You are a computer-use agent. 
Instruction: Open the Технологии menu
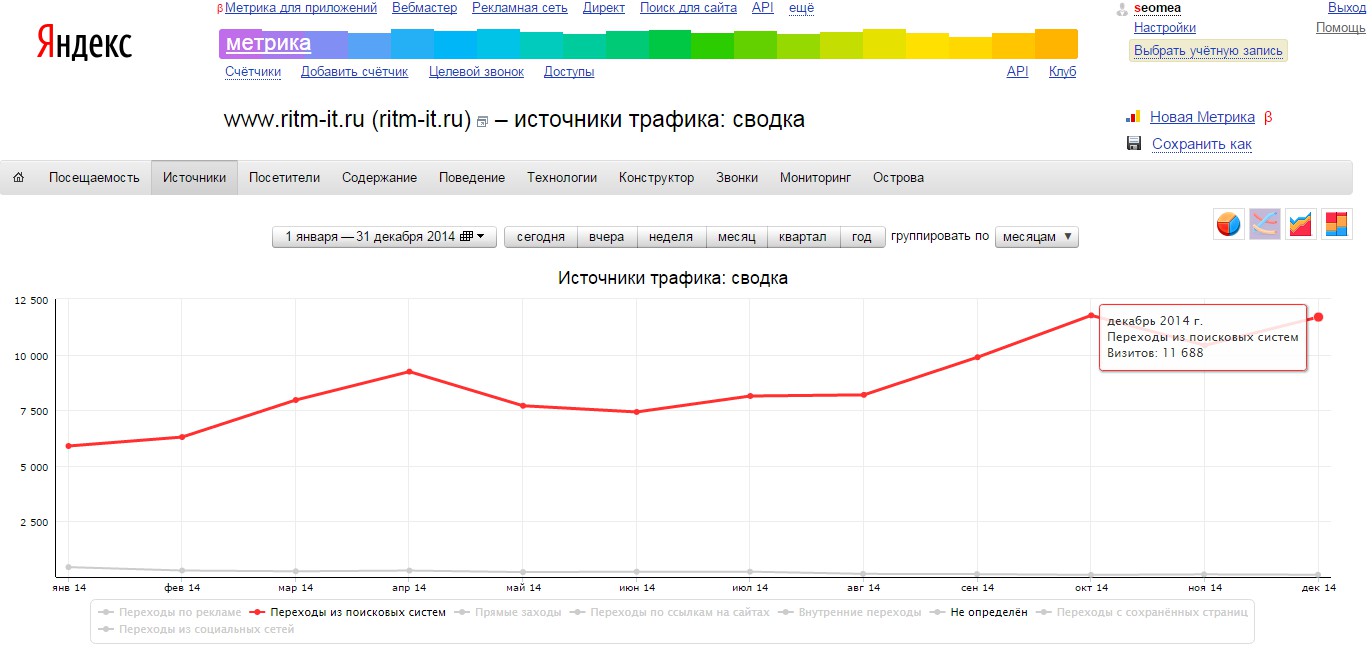point(562,178)
